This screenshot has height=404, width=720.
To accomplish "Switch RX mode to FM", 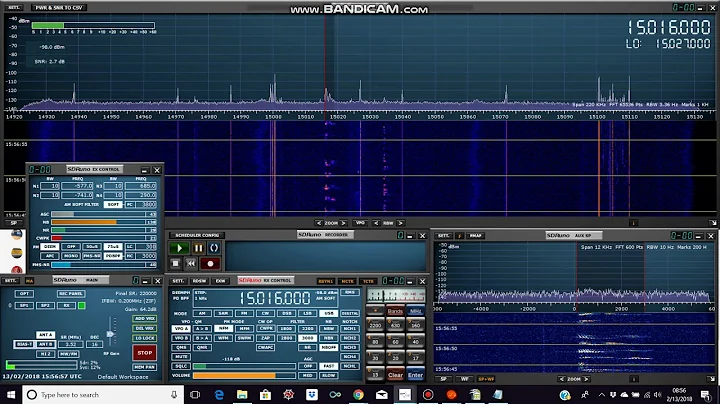I will pyautogui.click(x=244, y=313).
